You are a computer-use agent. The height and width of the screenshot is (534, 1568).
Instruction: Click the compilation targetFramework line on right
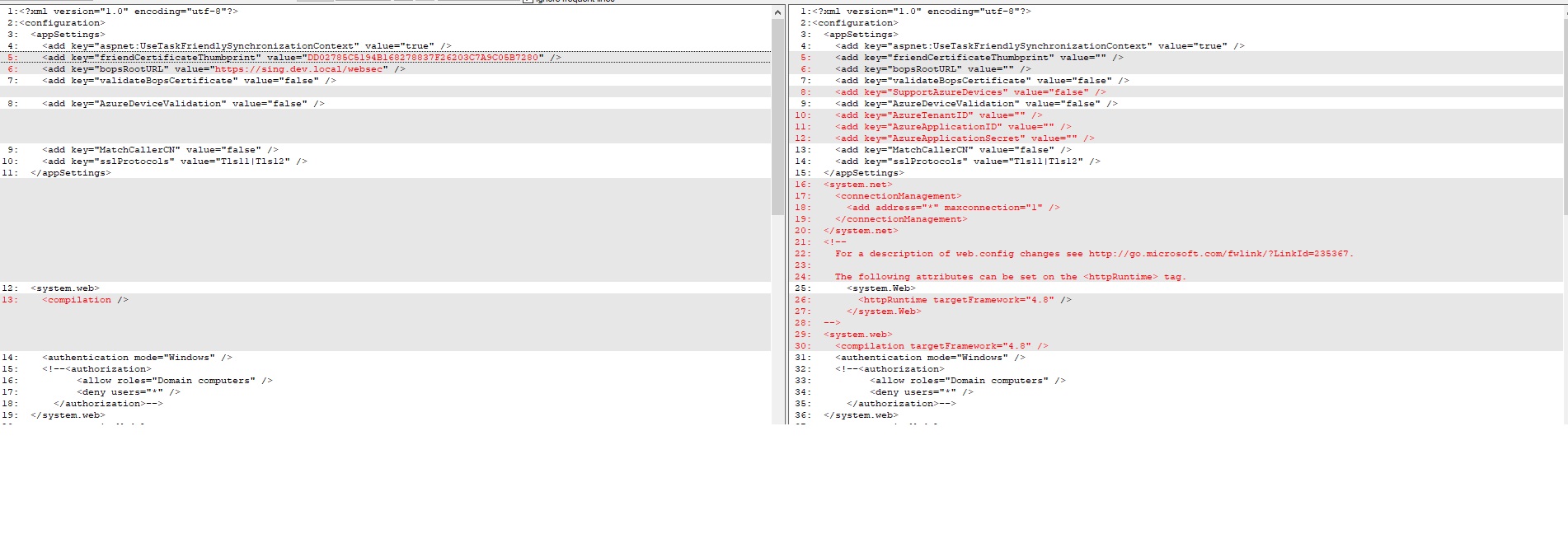[941, 346]
